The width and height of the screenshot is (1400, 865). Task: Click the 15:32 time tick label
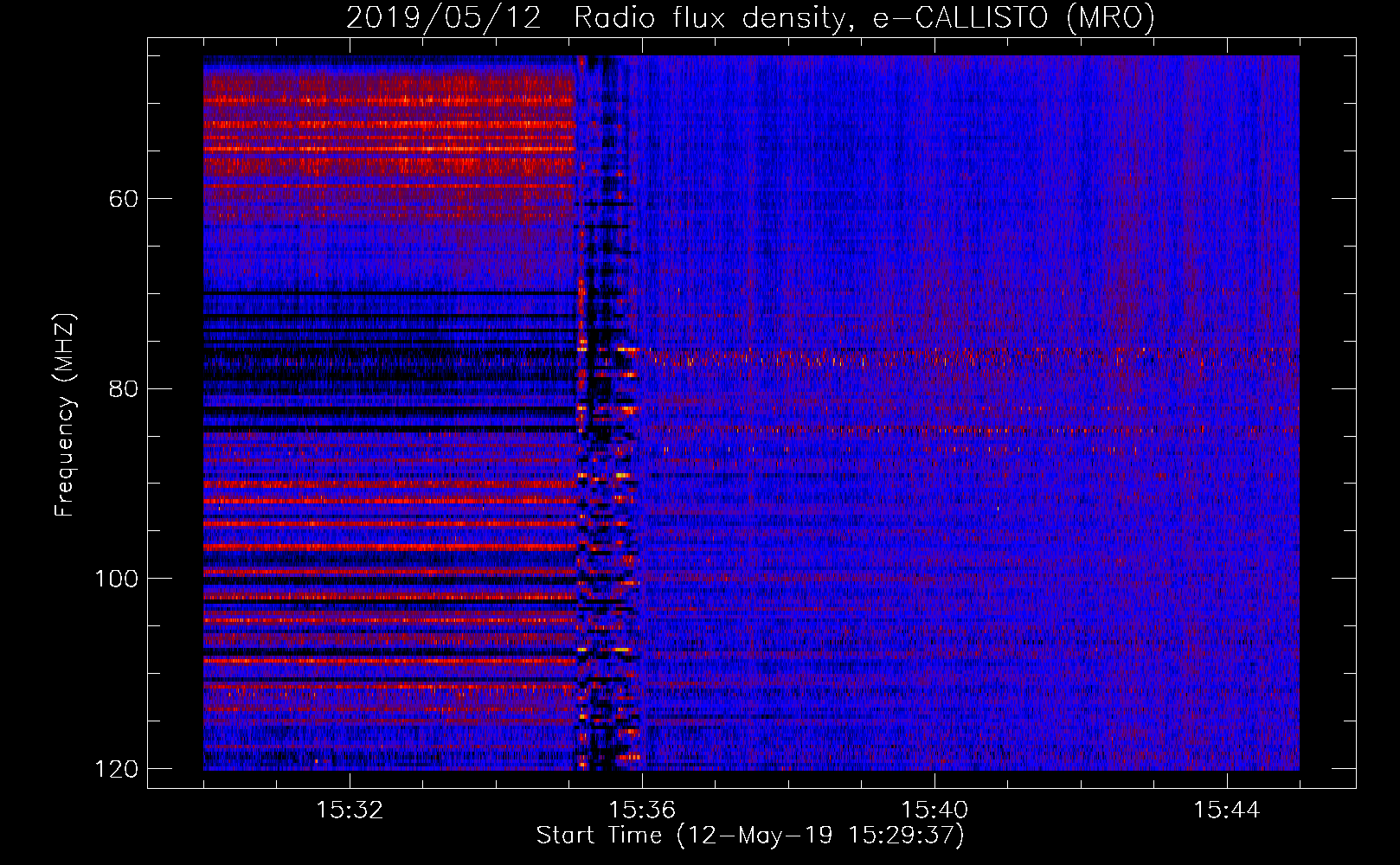coord(350,811)
